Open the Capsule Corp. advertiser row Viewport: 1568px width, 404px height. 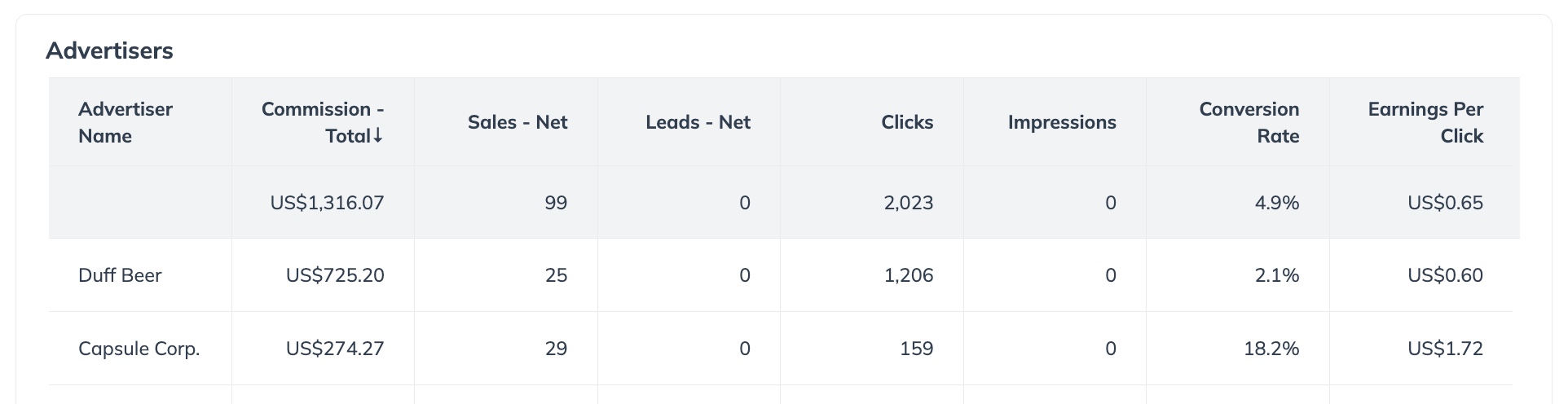(x=139, y=349)
